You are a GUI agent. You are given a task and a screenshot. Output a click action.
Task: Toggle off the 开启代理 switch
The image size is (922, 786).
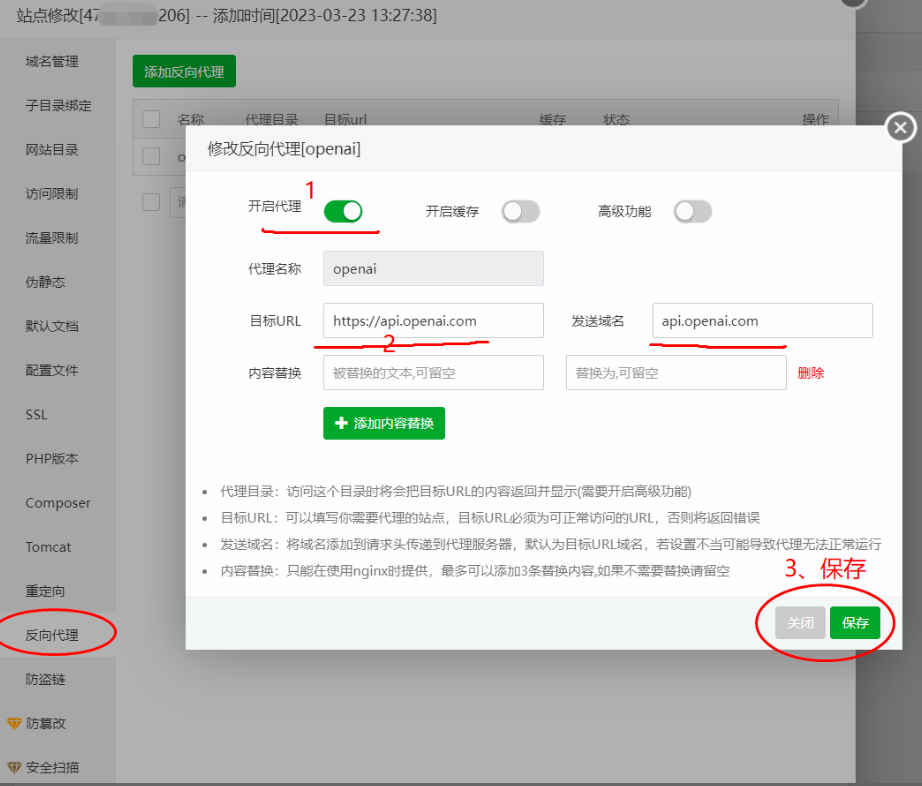[x=345, y=211]
